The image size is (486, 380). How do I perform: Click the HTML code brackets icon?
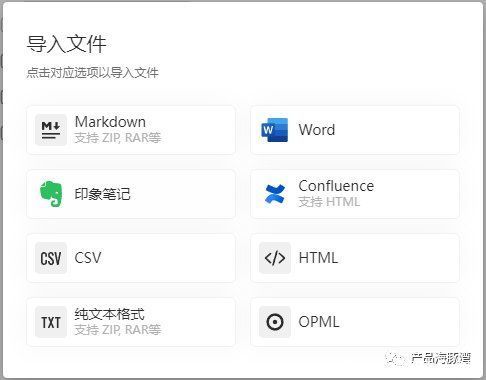pyautogui.click(x=275, y=258)
